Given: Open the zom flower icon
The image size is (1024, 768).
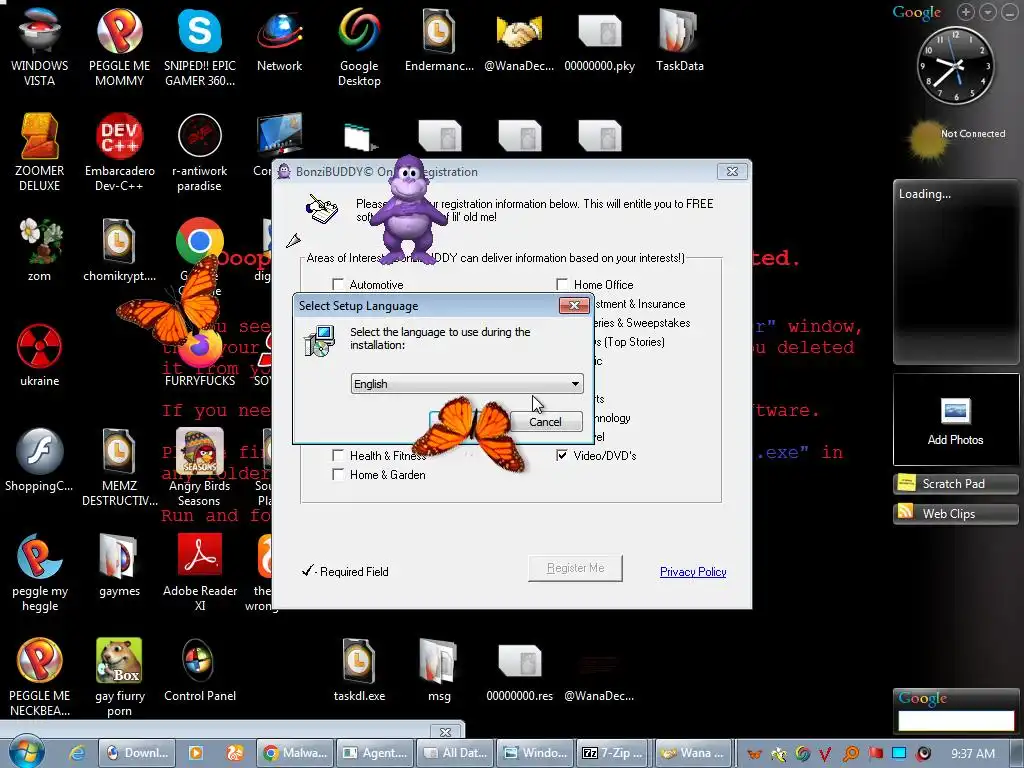Looking at the screenshot, I should point(39,250).
